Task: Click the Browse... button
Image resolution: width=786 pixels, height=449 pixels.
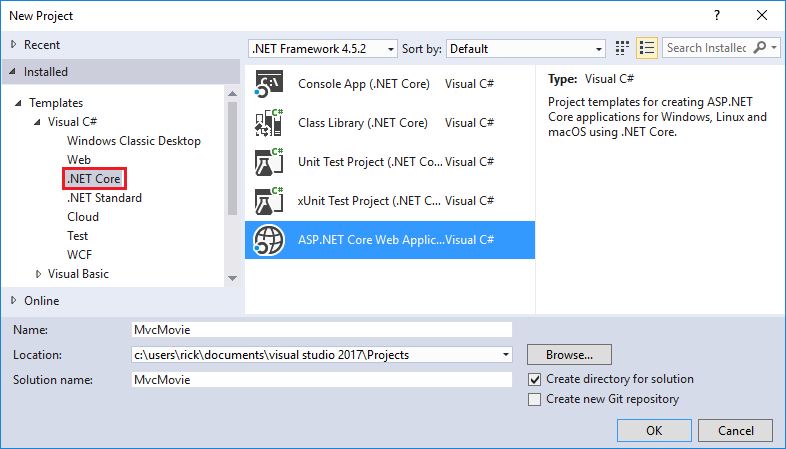Action: tap(569, 354)
